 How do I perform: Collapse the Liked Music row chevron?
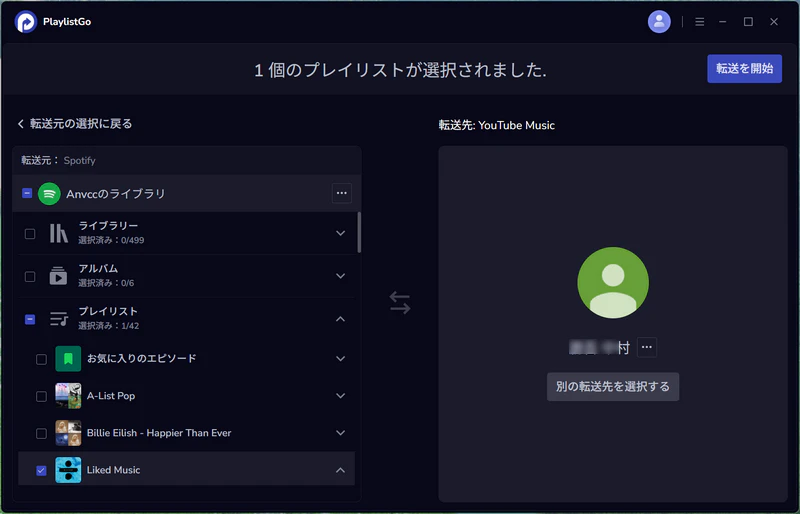click(x=340, y=470)
